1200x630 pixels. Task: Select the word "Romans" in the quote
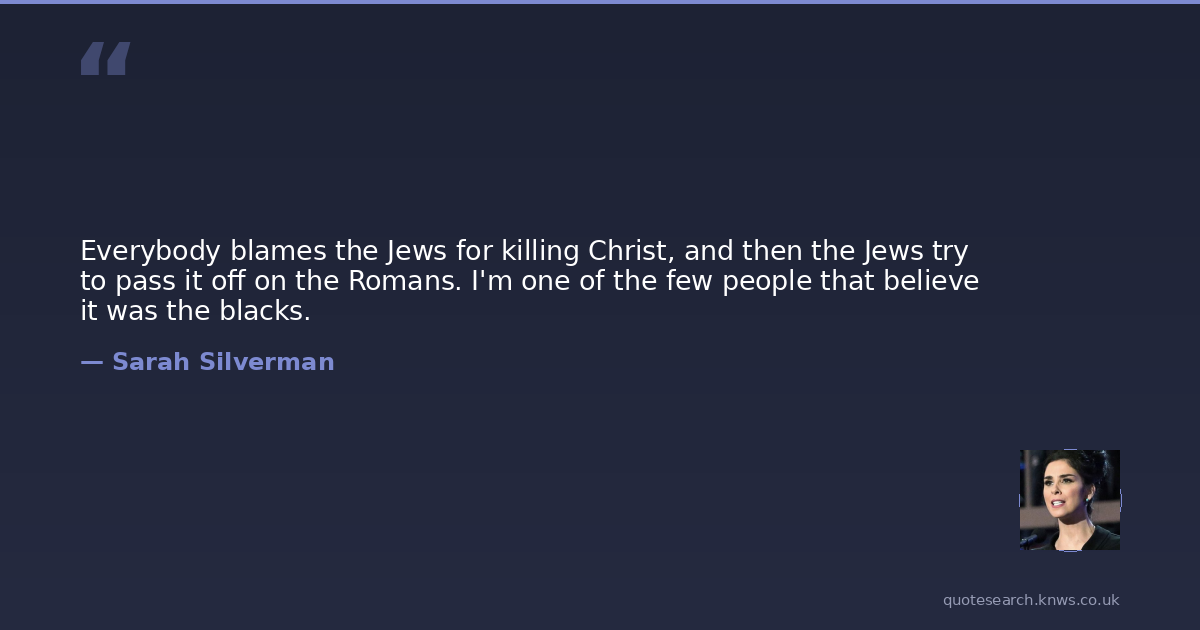coord(404,281)
